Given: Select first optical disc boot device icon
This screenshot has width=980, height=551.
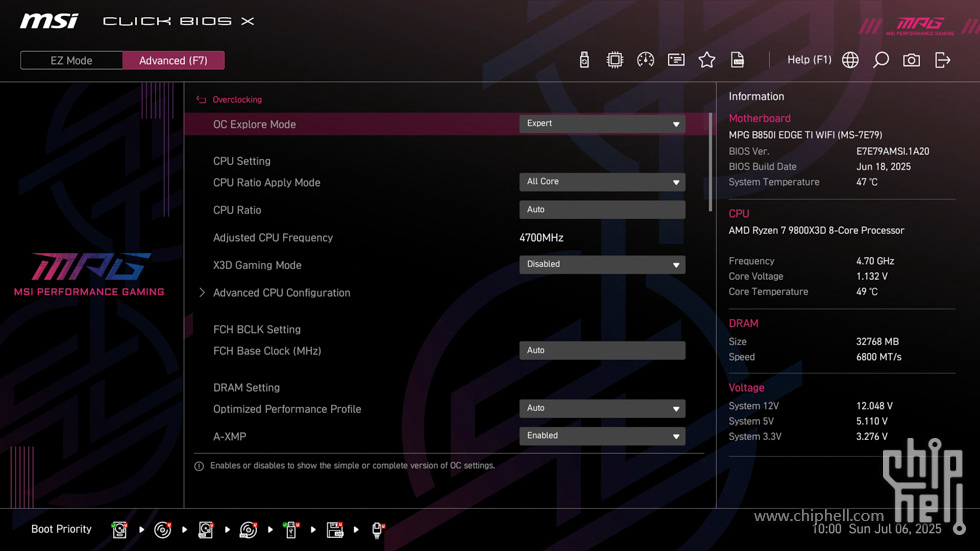Looking at the screenshot, I should pos(162,530).
